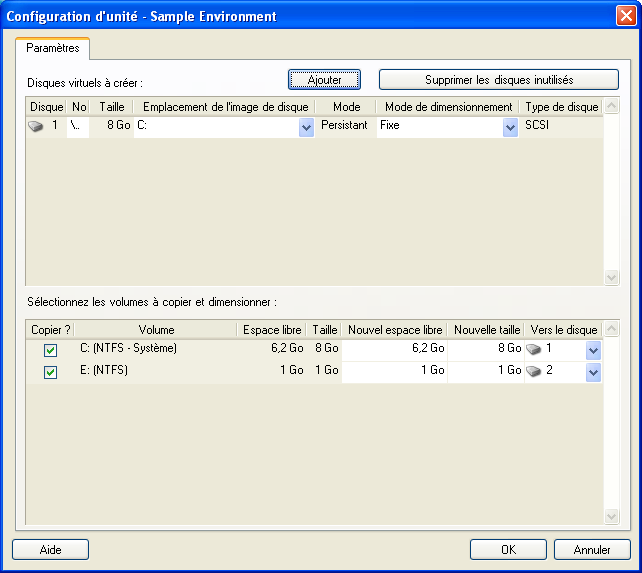Click the Type de disque column header
This screenshot has width=642, height=573.
562,107
